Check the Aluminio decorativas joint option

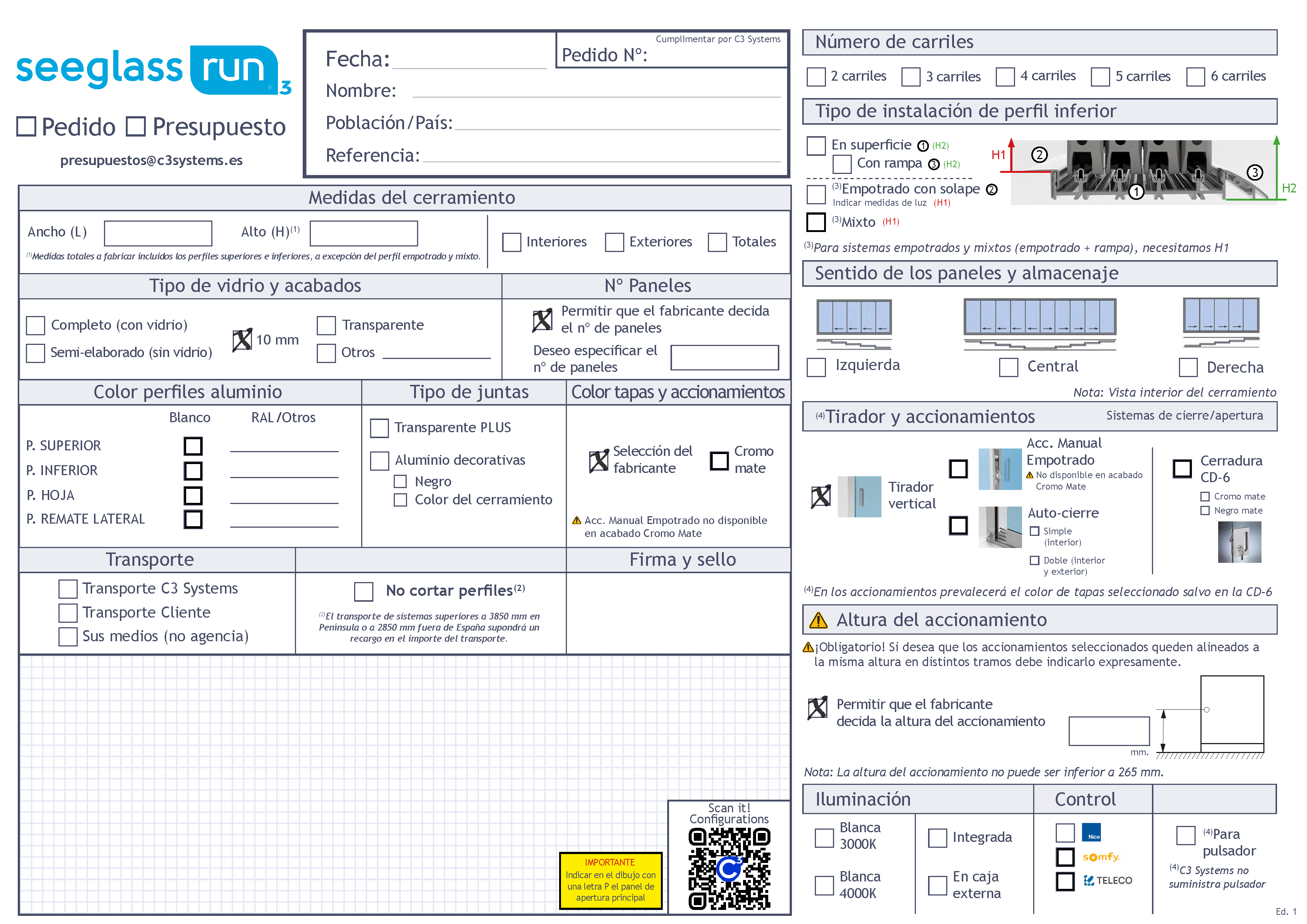(379, 461)
